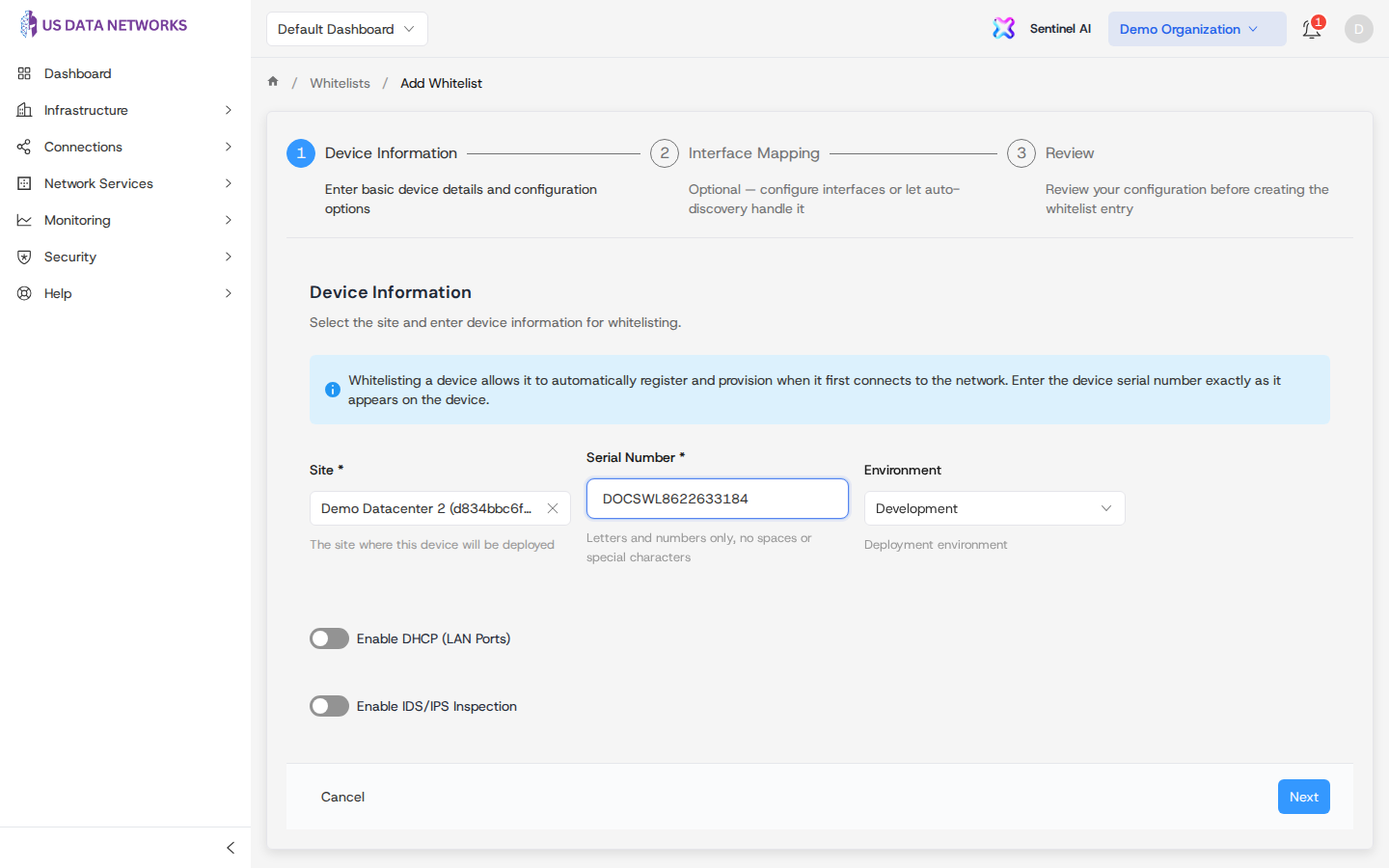Expand the Network Services chevron
Image resolution: width=1389 pixels, height=868 pixels.
click(229, 183)
